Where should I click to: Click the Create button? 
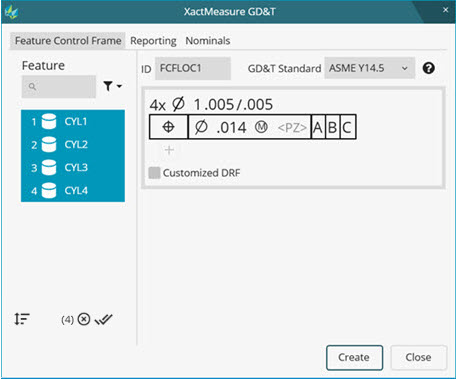coord(354,357)
